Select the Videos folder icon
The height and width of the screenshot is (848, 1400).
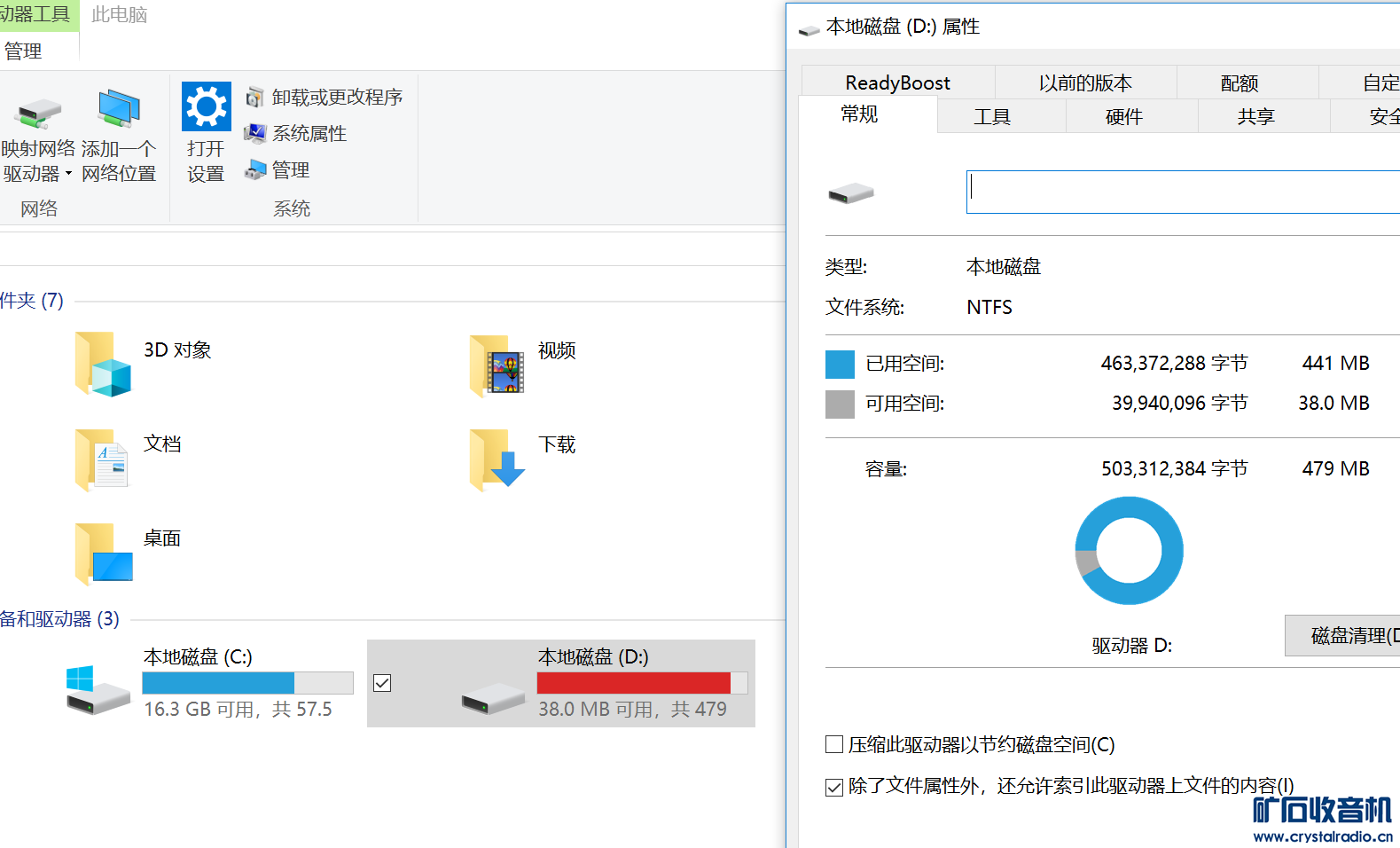point(497,365)
